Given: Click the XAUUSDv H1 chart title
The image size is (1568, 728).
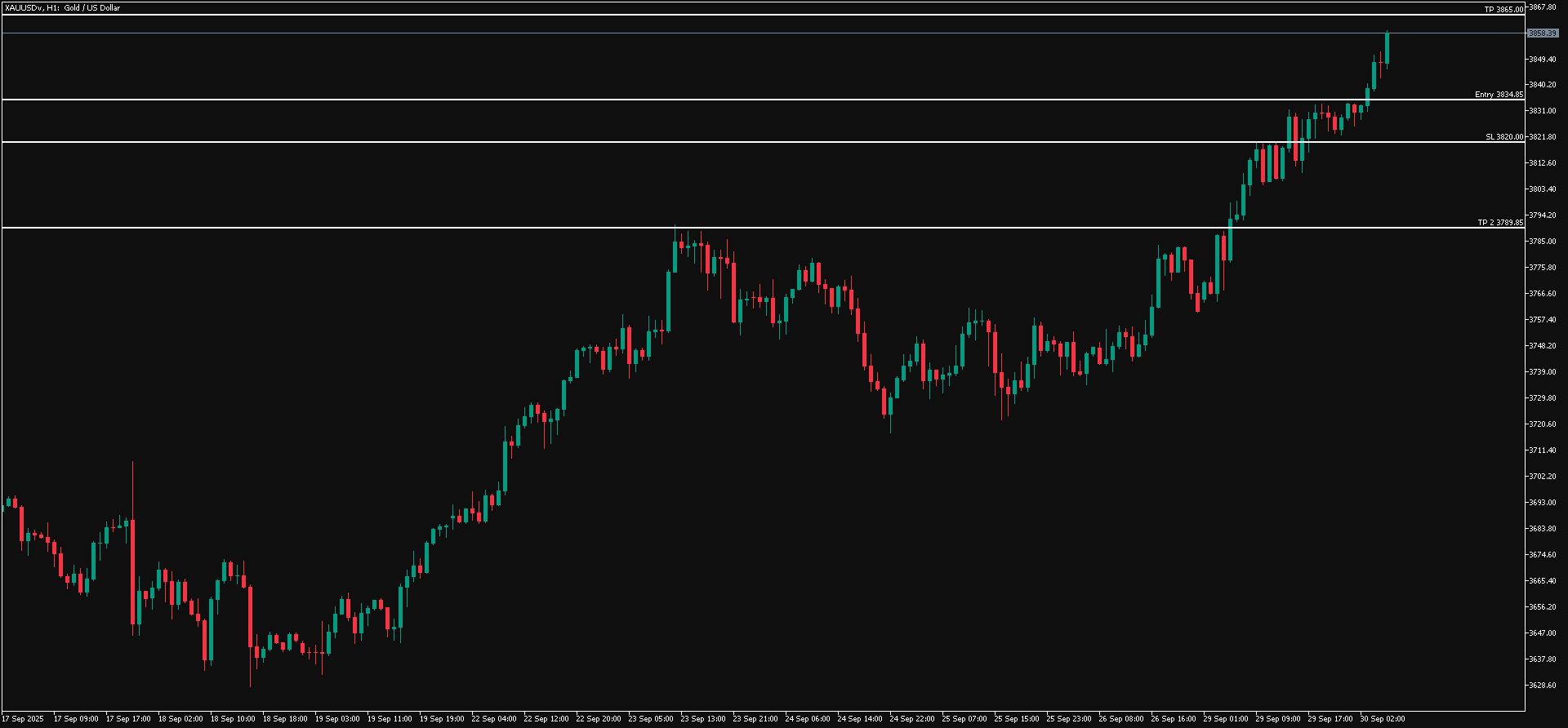Looking at the screenshot, I should [x=62, y=8].
